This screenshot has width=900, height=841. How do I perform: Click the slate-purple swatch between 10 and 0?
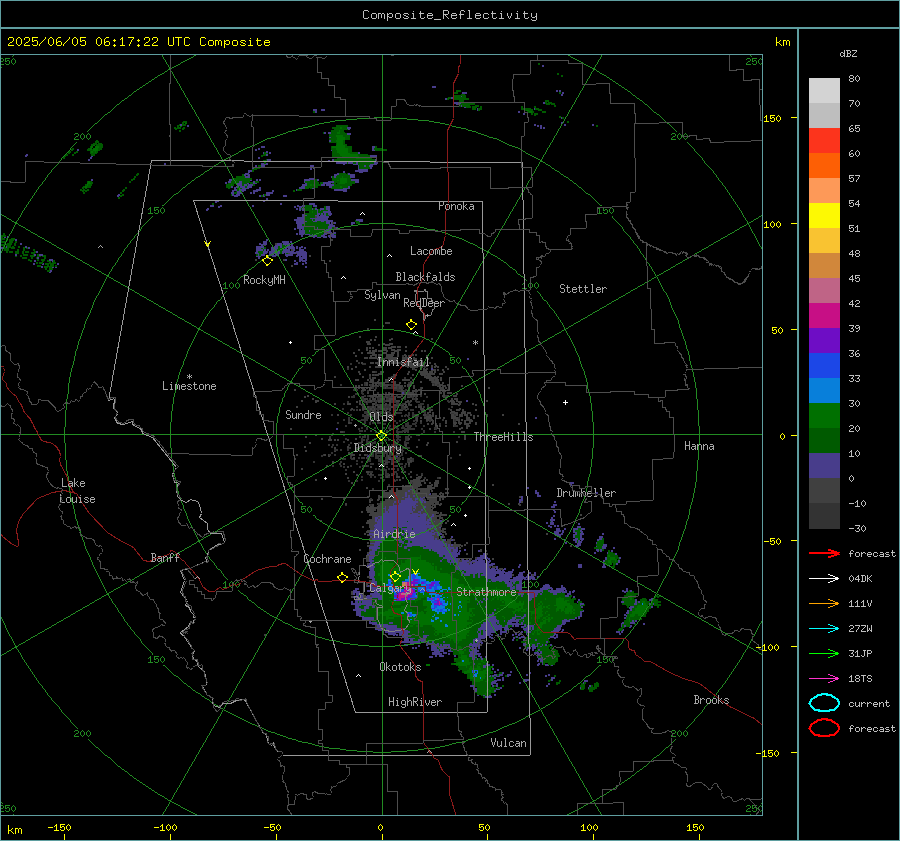[824, 465]
